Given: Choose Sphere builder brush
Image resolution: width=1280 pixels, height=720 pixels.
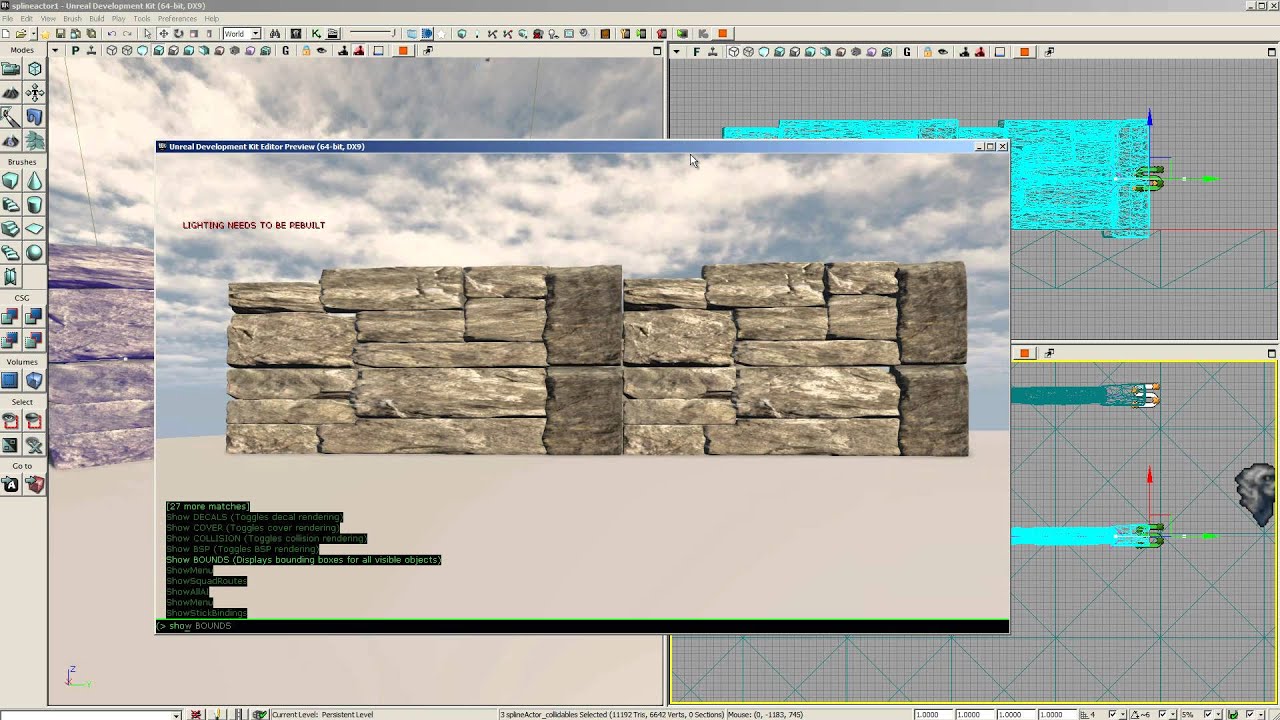Looking at the screenshot, I should pyautogui.click(x=34, y=253).
